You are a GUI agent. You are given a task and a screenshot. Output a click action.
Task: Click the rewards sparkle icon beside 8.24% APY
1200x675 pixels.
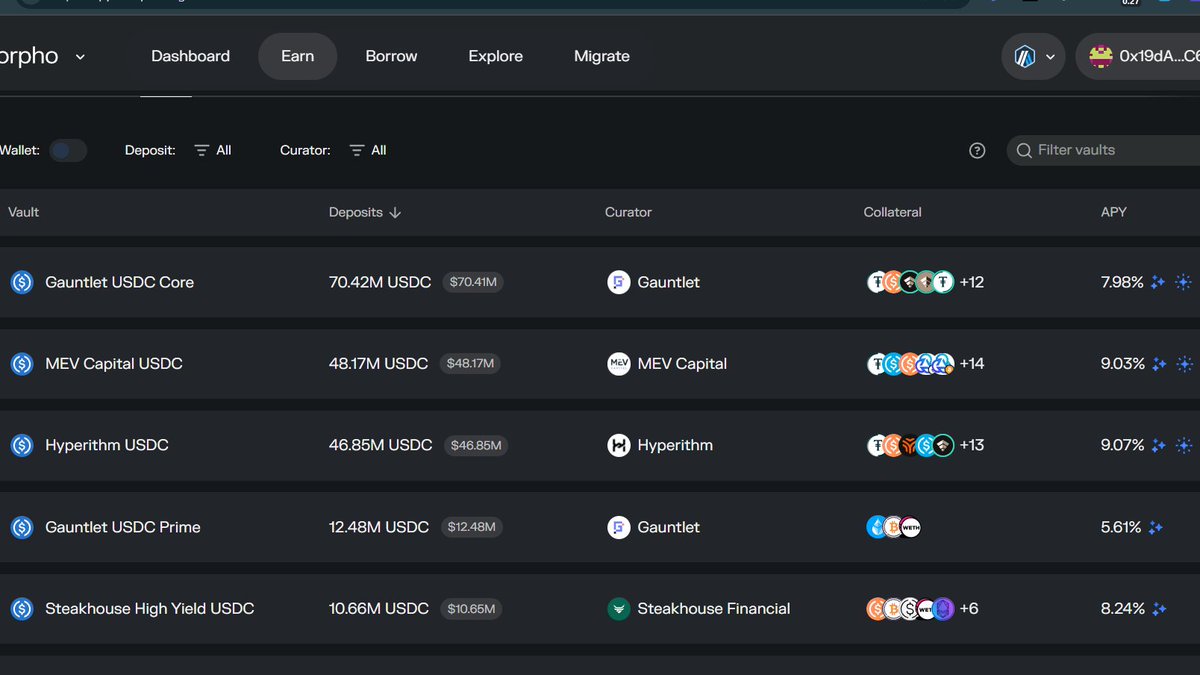click(1159, 608)
